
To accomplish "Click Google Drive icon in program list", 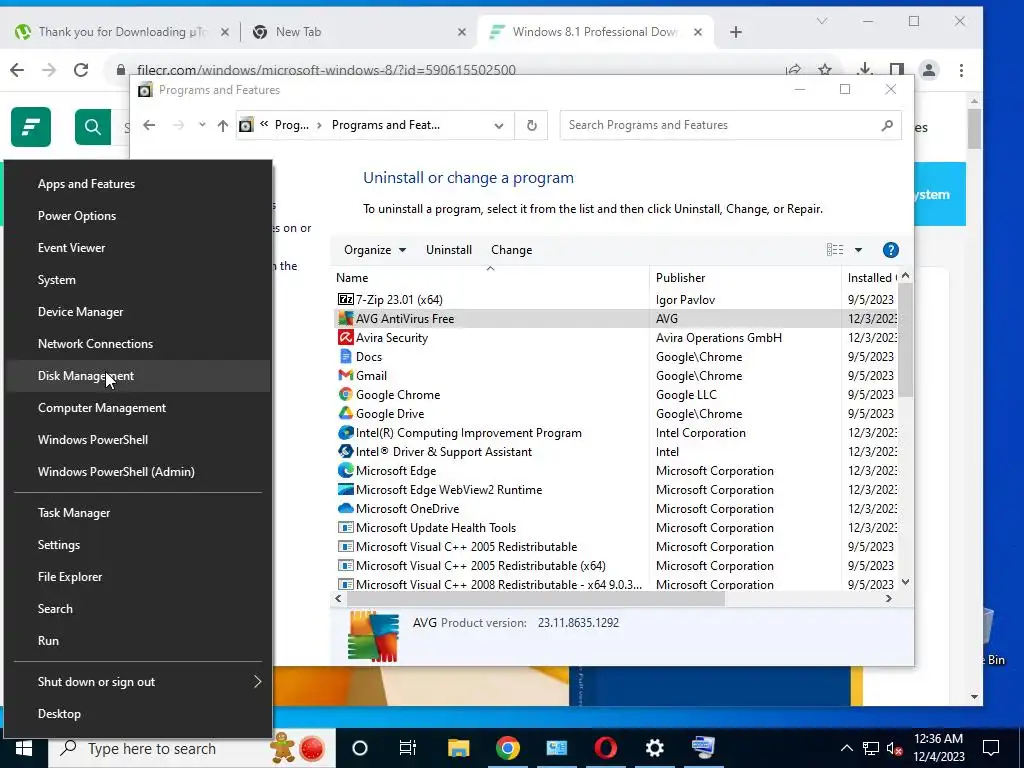I will click(x=345, y=413).
